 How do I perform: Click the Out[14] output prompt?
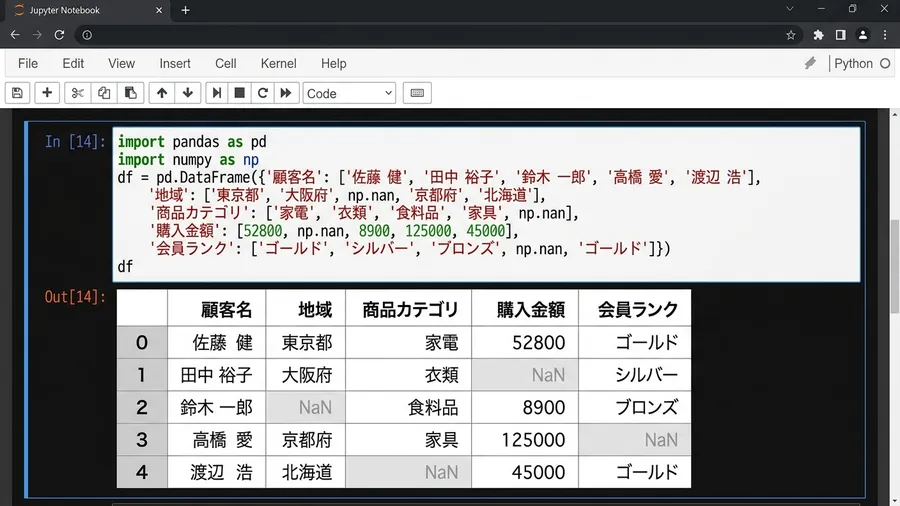75,297
